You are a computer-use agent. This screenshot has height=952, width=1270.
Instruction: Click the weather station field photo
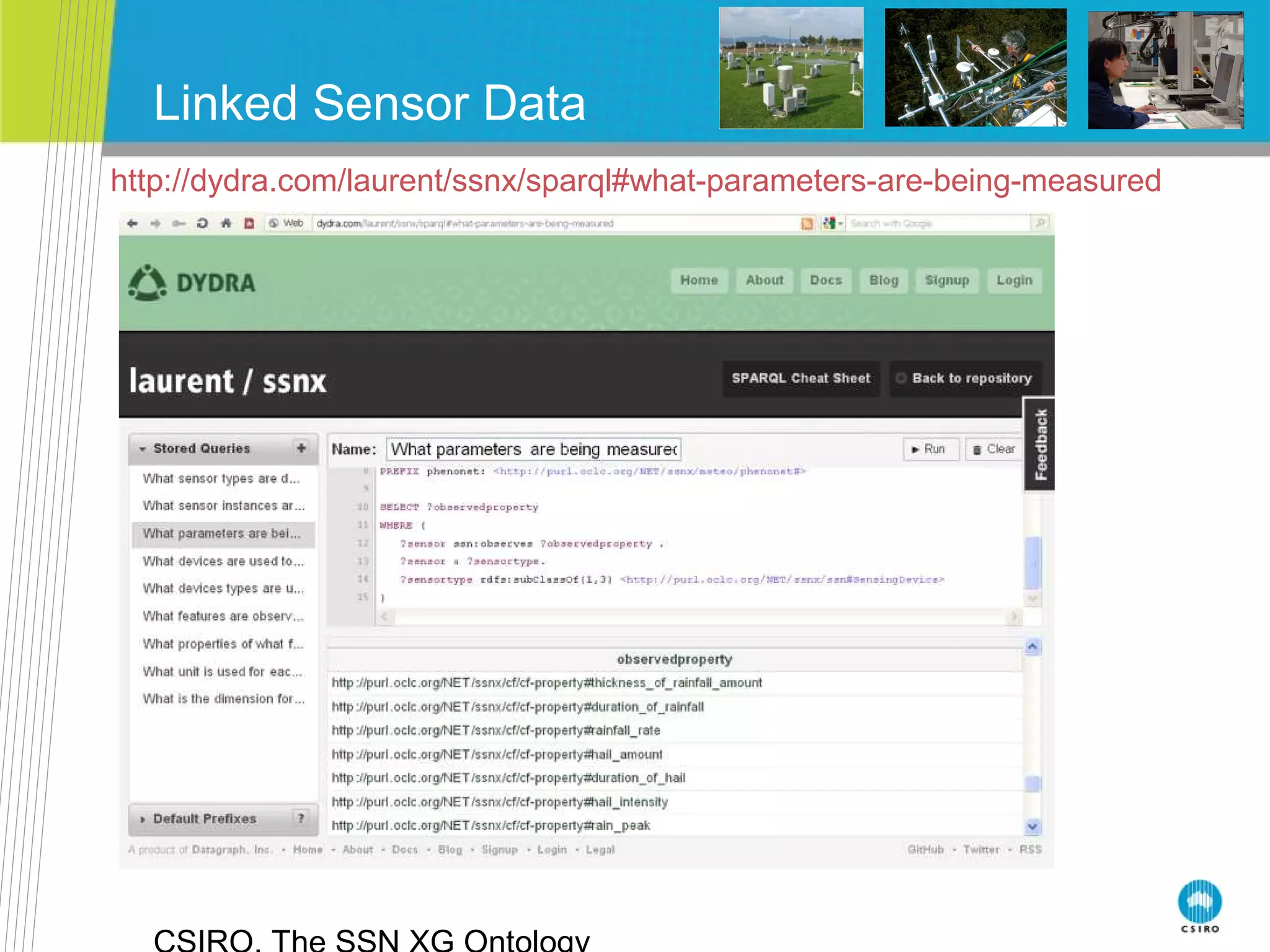coord(791,68)
